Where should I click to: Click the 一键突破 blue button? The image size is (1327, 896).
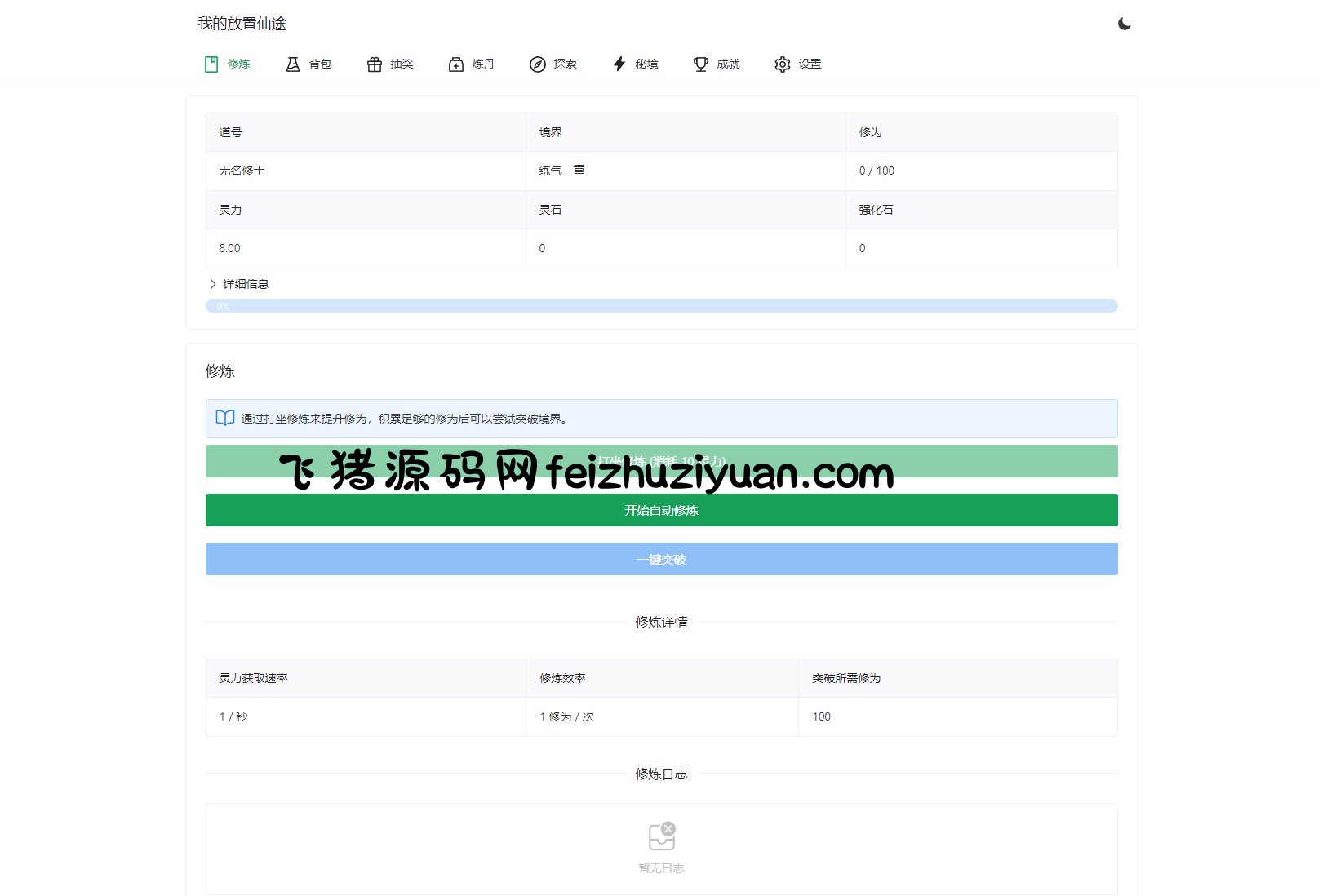662,559
